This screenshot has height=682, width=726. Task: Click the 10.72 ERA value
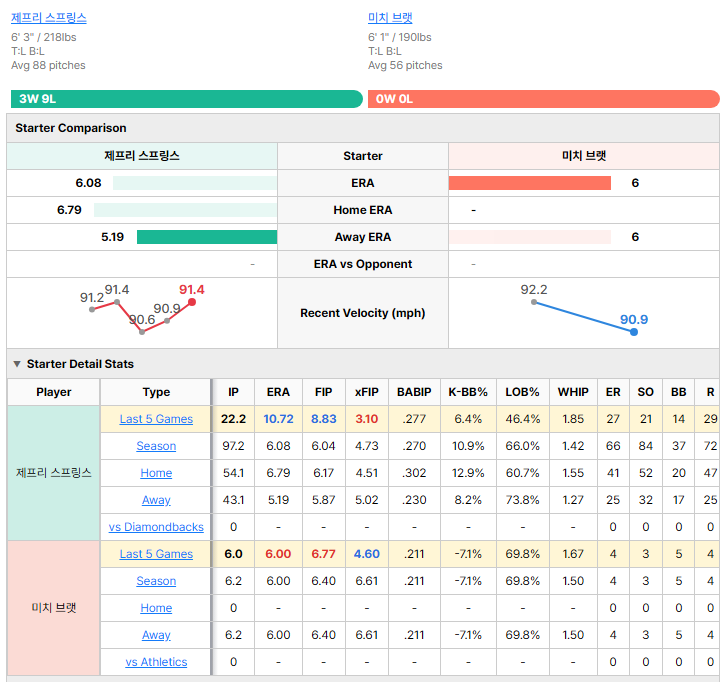pyautogui.click(x=278, y=419)
